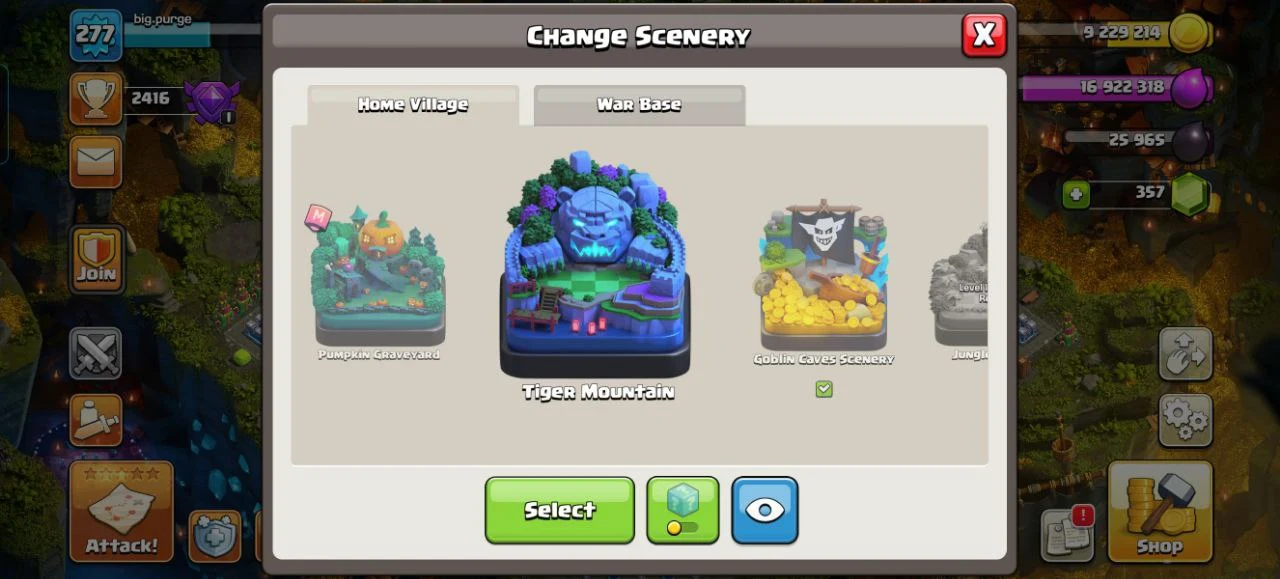Confirm scenery with the Select button
The width and height of the screenshot is (1280, 579).
560,510
